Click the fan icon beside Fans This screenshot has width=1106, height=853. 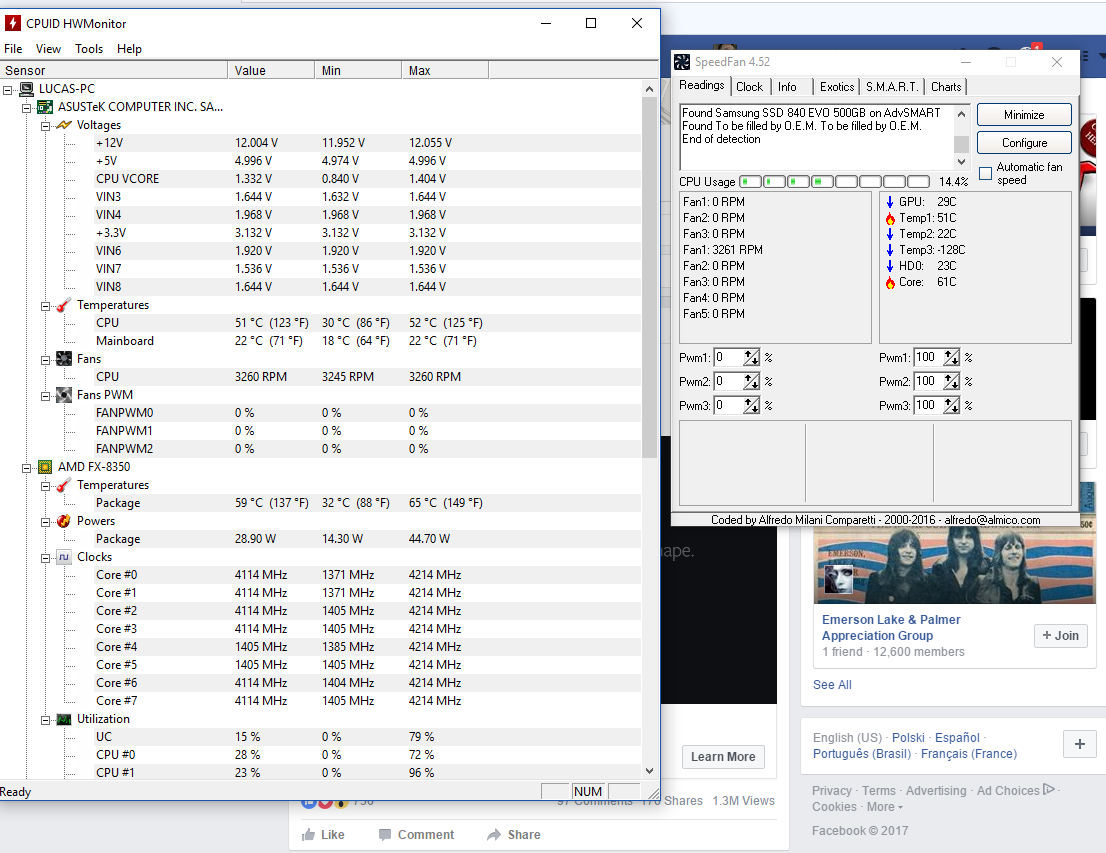[64, 358]
